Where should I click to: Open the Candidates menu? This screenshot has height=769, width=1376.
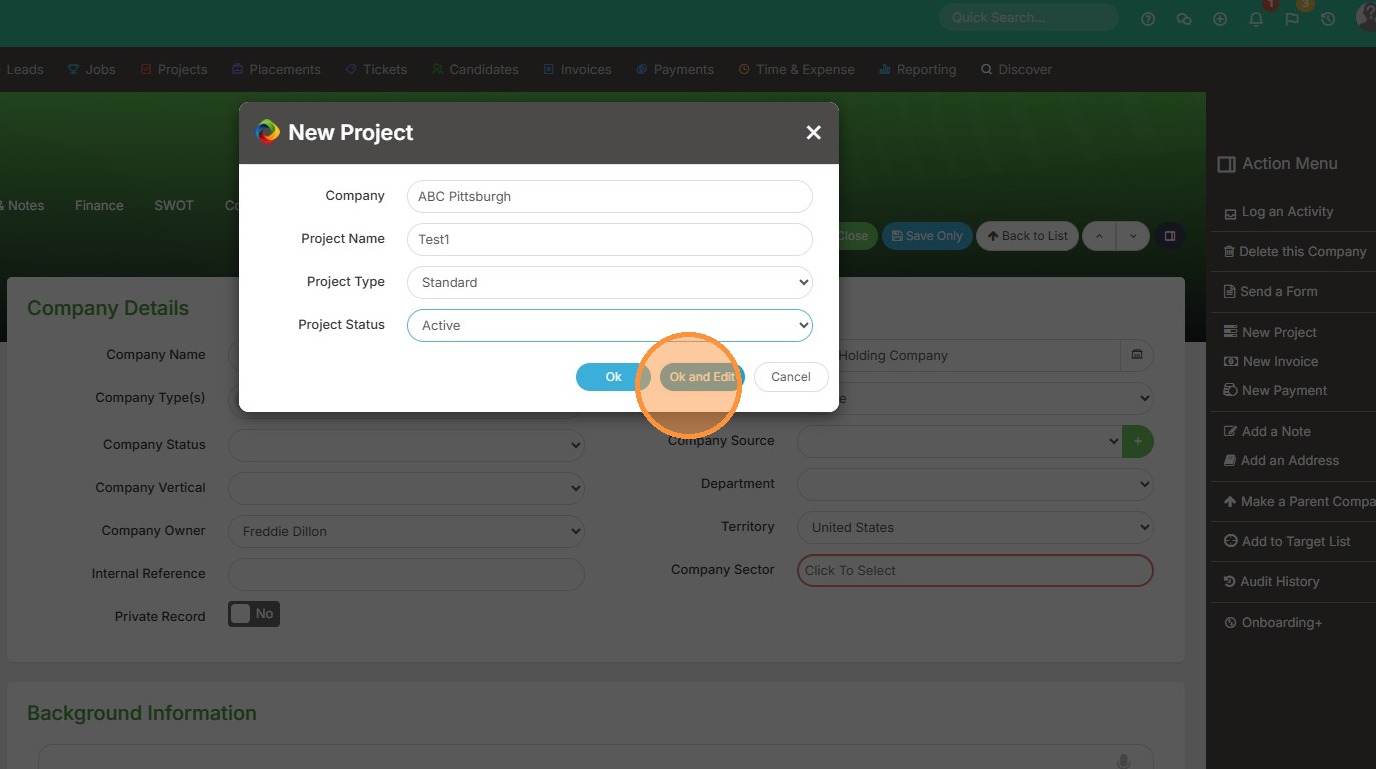[475, 69]
